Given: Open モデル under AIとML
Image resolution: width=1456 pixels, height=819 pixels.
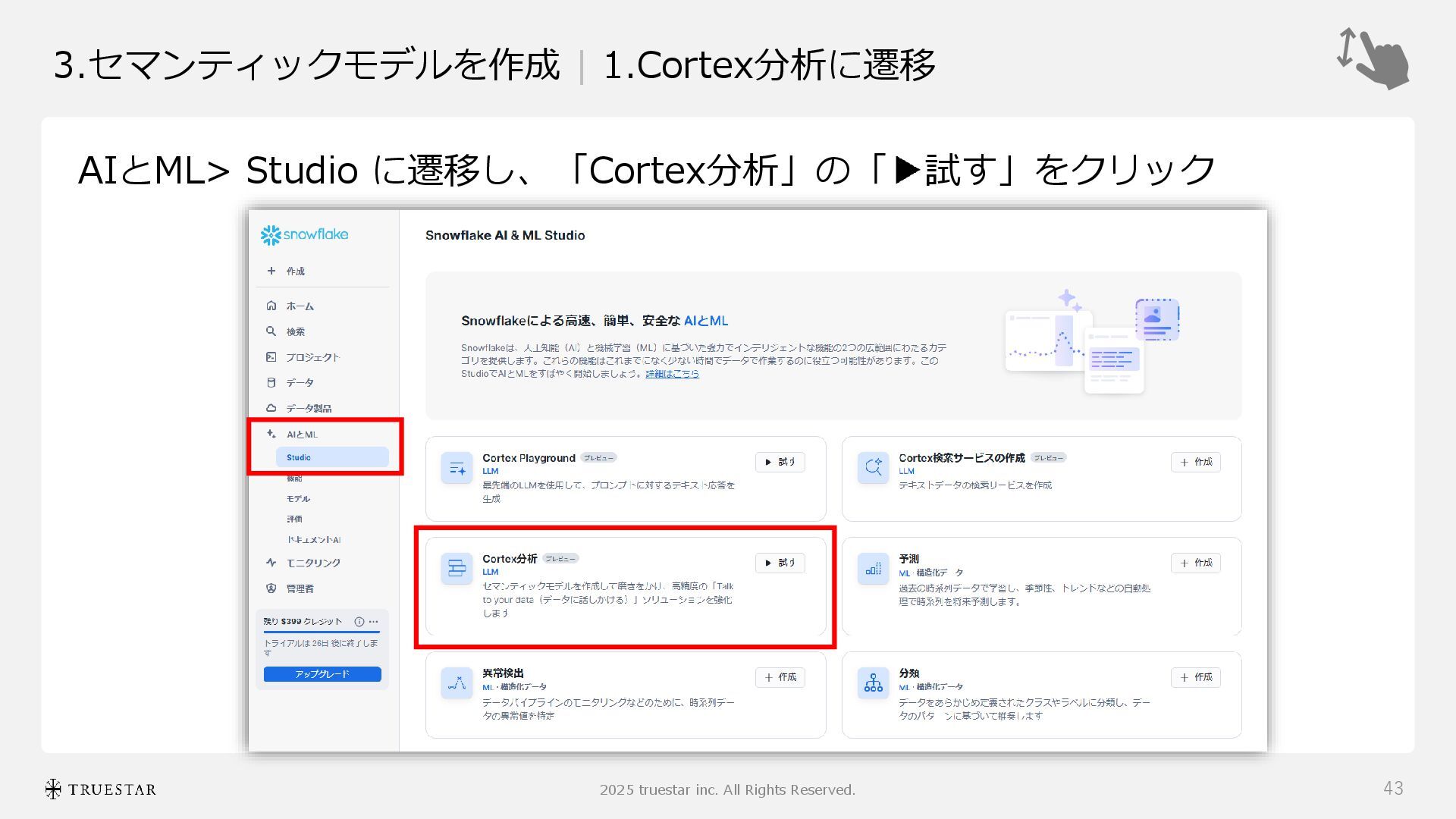Looking at the screenshot, I should tap(298, 499).
